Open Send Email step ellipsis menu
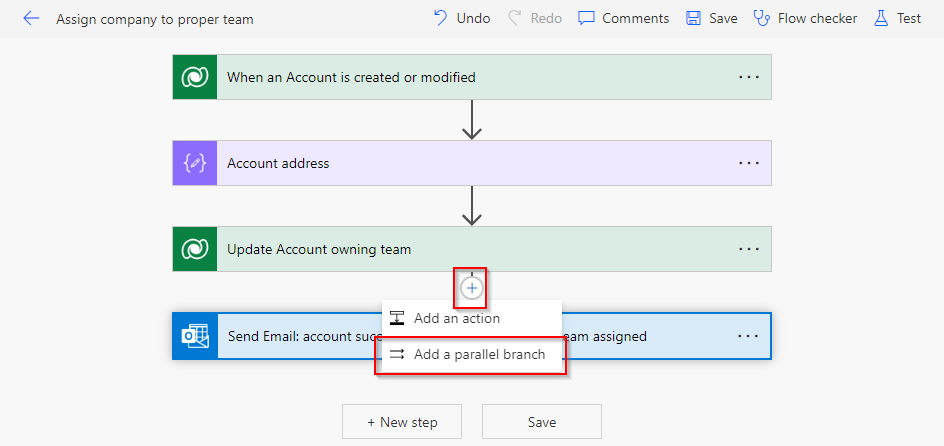The image size is (944, 446). coord(748,336)
